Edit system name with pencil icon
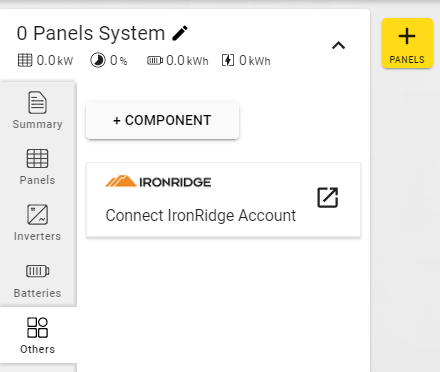 180,33
